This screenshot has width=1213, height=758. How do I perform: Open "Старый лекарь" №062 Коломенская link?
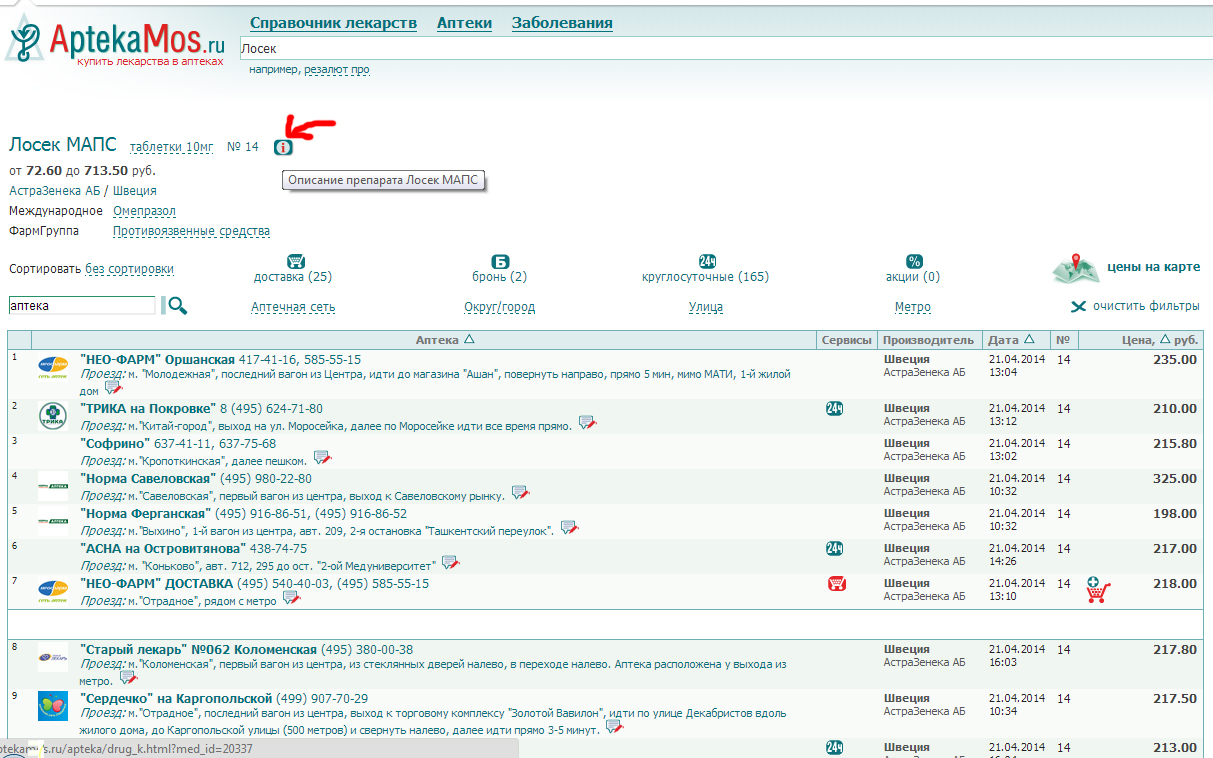click(x=198, y=649)
